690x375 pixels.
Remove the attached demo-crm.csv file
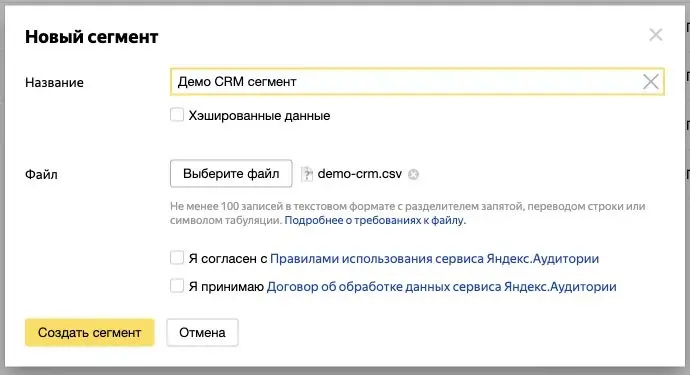coord(413,175)
